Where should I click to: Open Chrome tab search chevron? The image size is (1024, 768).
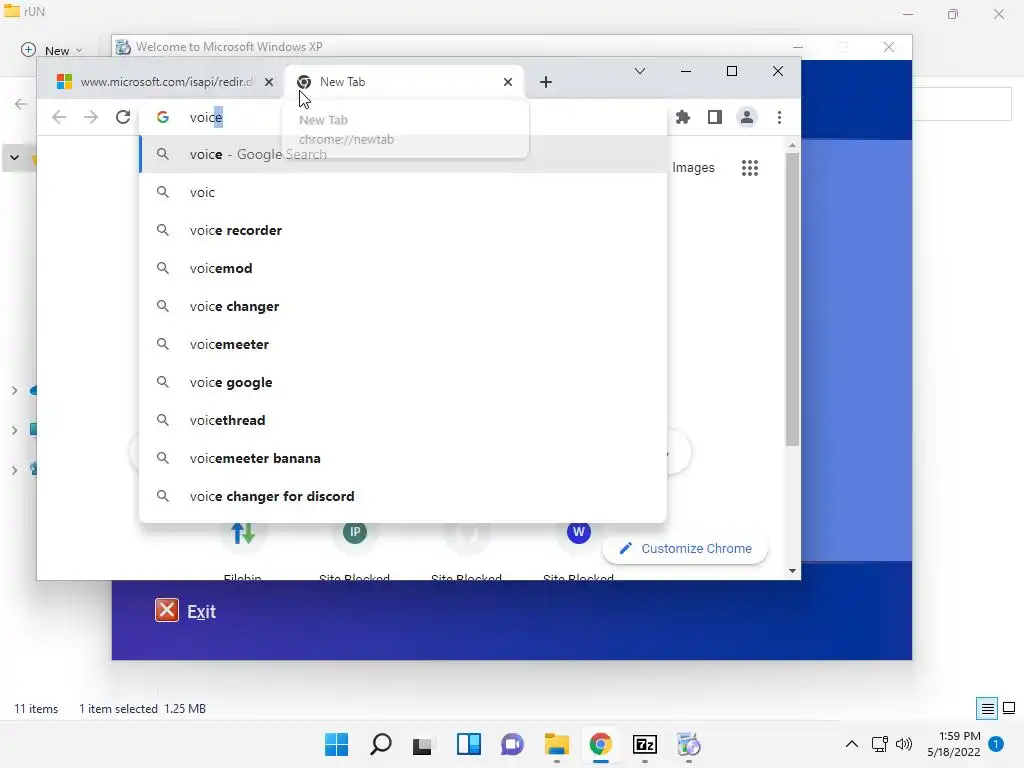[640, 71]
